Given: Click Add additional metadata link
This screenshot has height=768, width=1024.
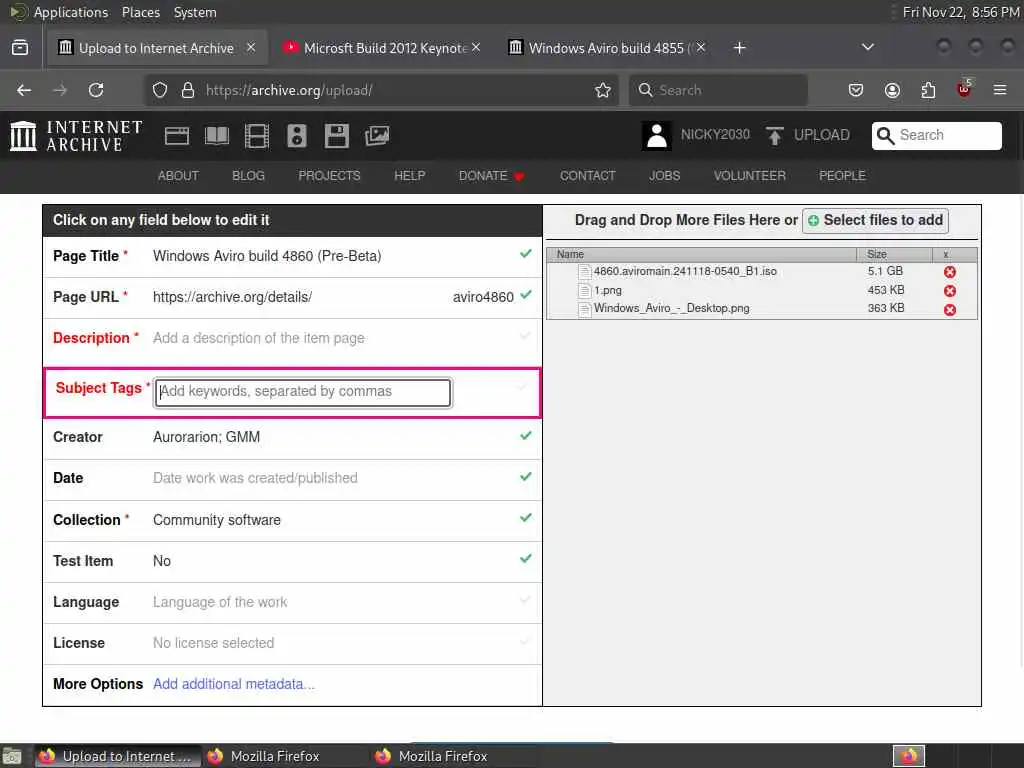Looking at the screenshot, I should coord(234,684).
